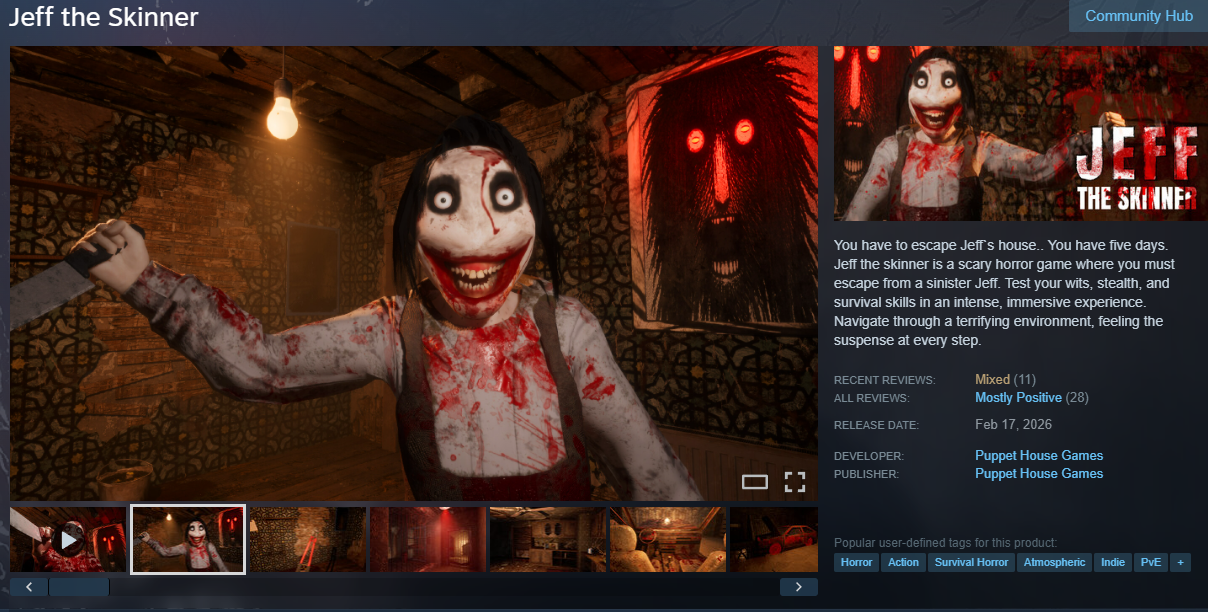Select the PvE tag
This screenshot has height=612, width=1208.
pyautogui.click(x=1151, y=562)
